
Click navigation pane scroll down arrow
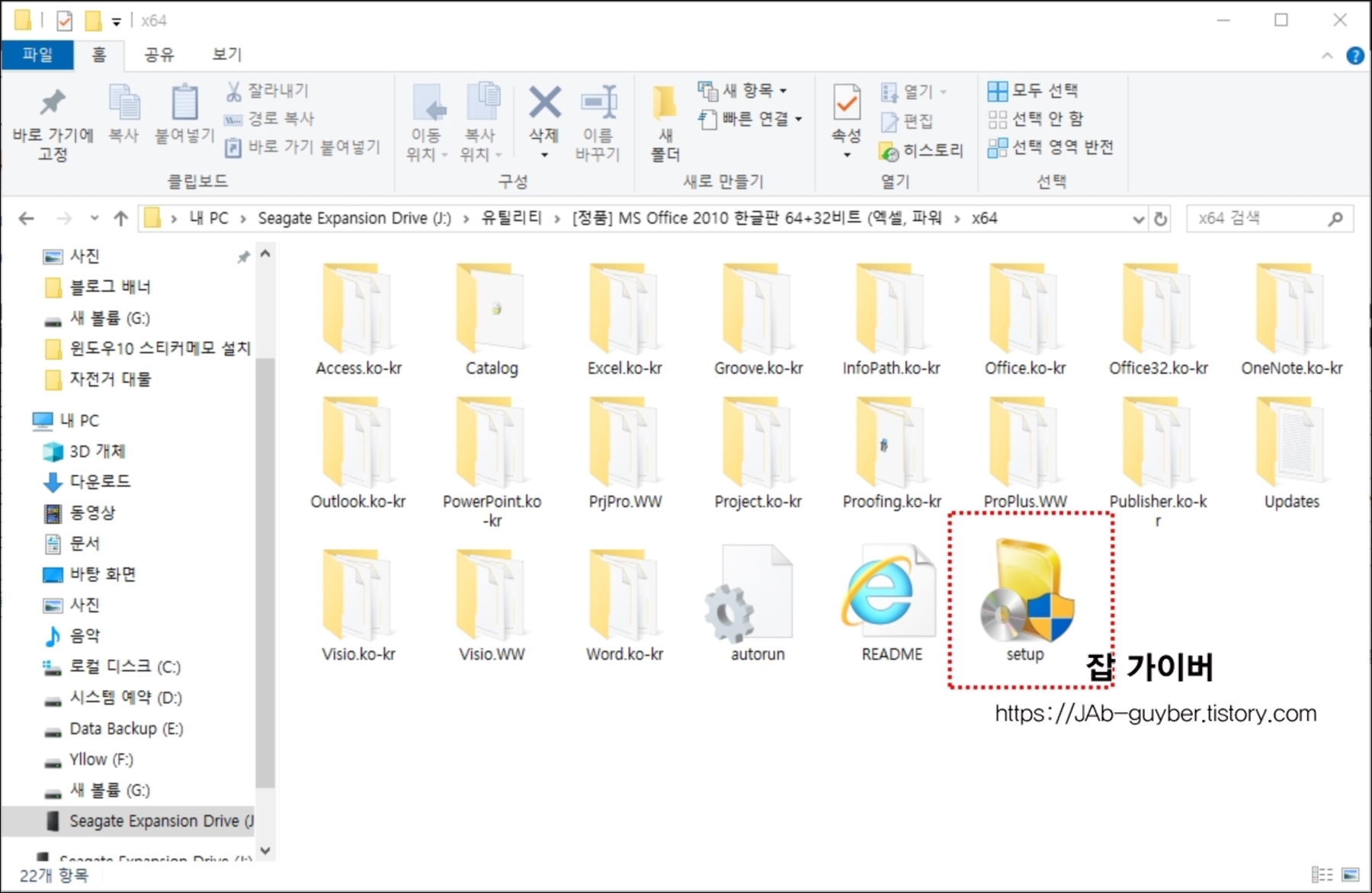click(x=264, y=850)
